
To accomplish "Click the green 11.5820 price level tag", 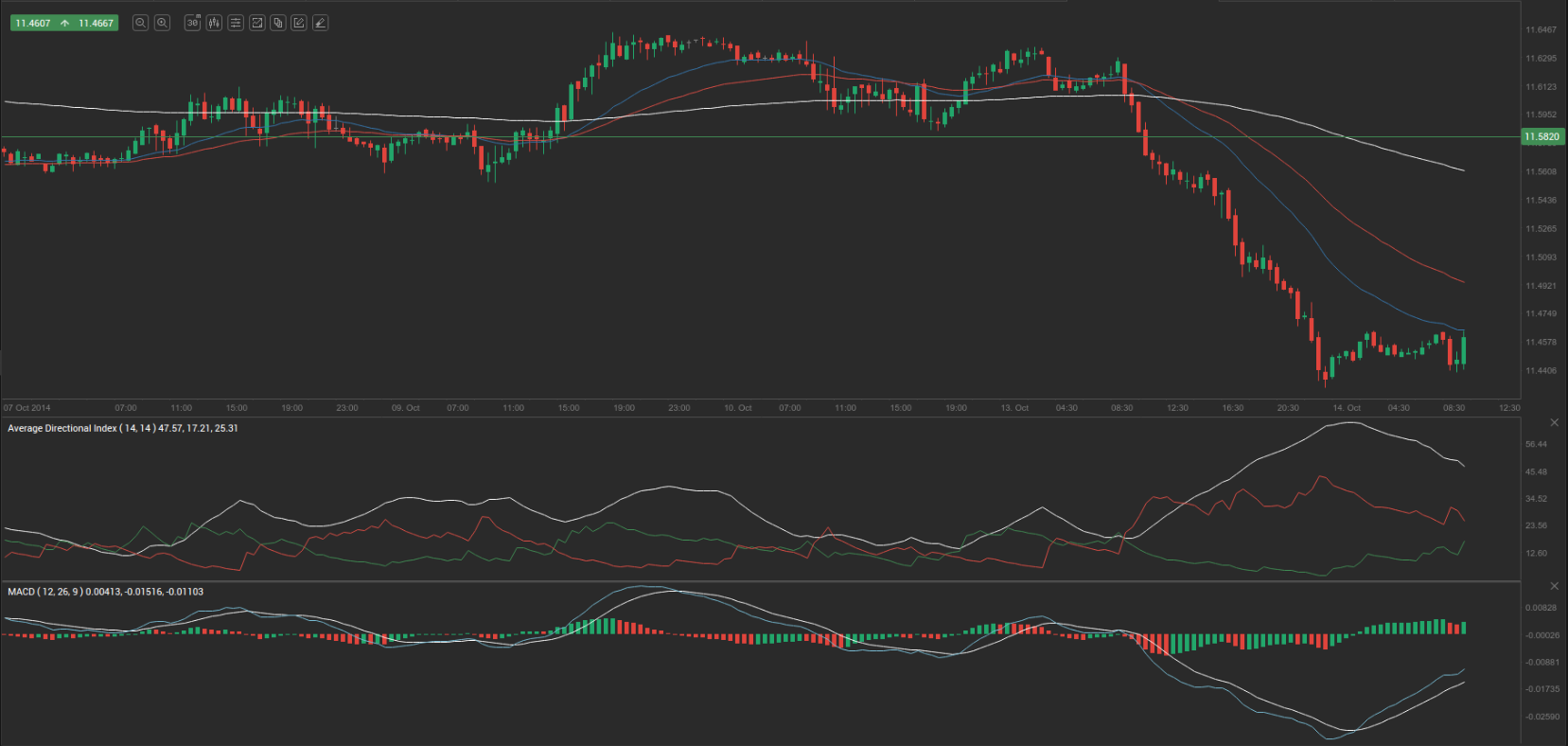I will (x=1542, y=137).
